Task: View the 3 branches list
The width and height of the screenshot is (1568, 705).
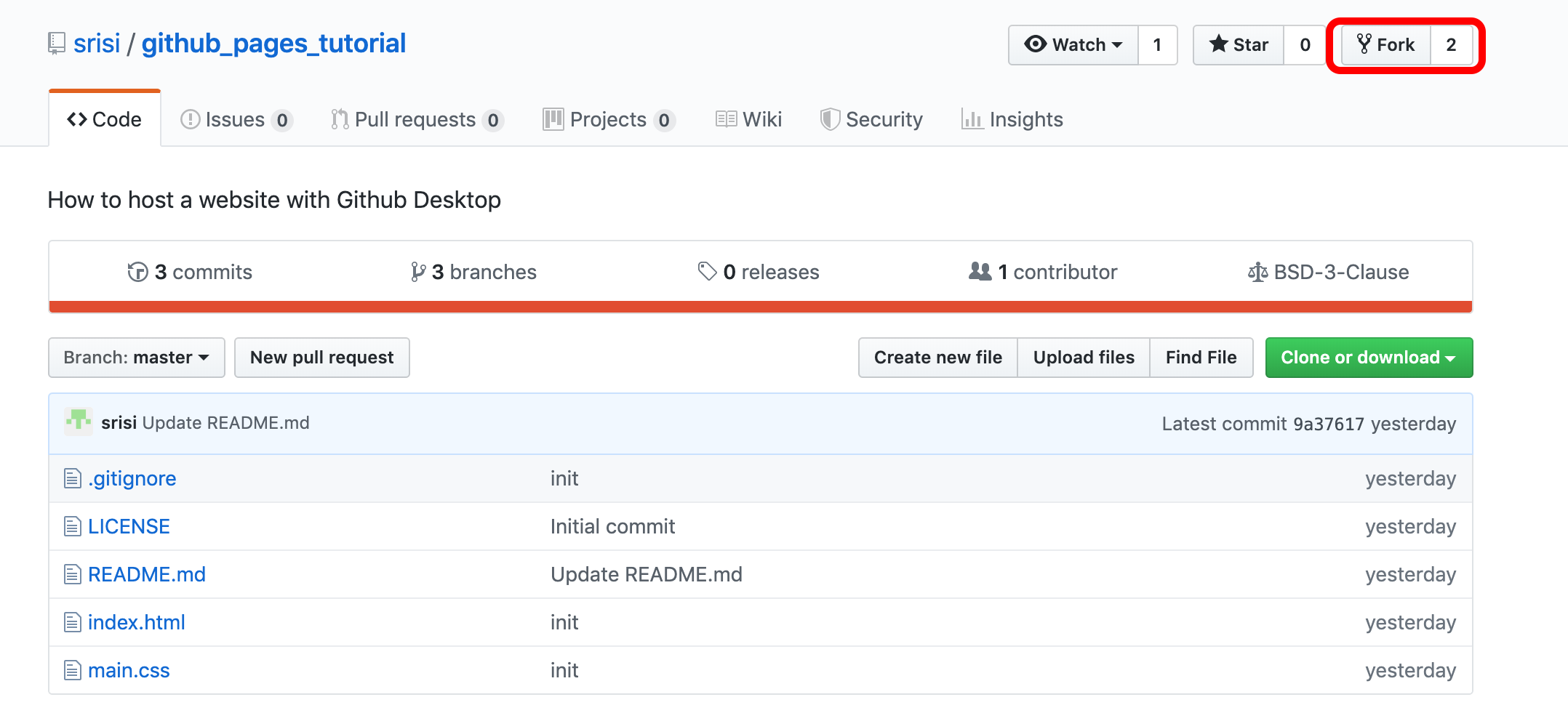Action: (x=473, y=272)
